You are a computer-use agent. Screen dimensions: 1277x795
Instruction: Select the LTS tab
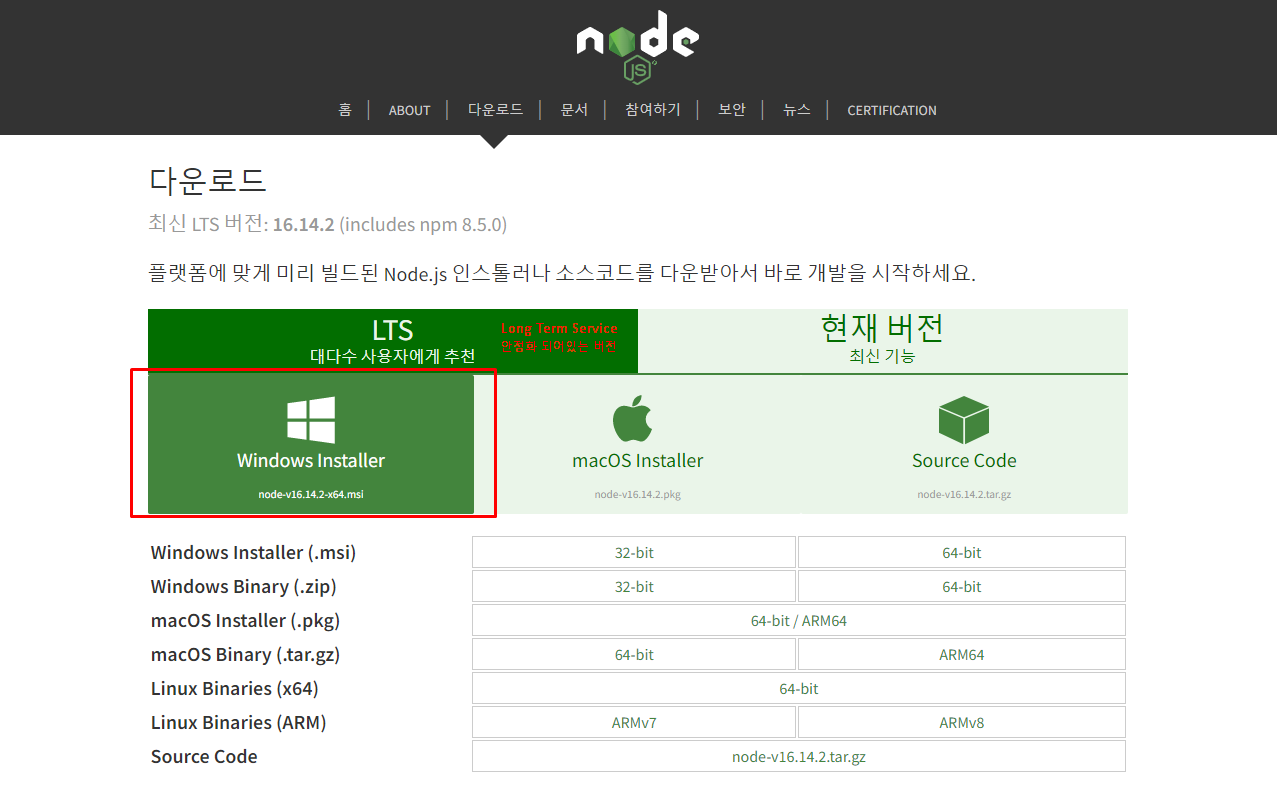pyautogui.click(x=393, y=341)
